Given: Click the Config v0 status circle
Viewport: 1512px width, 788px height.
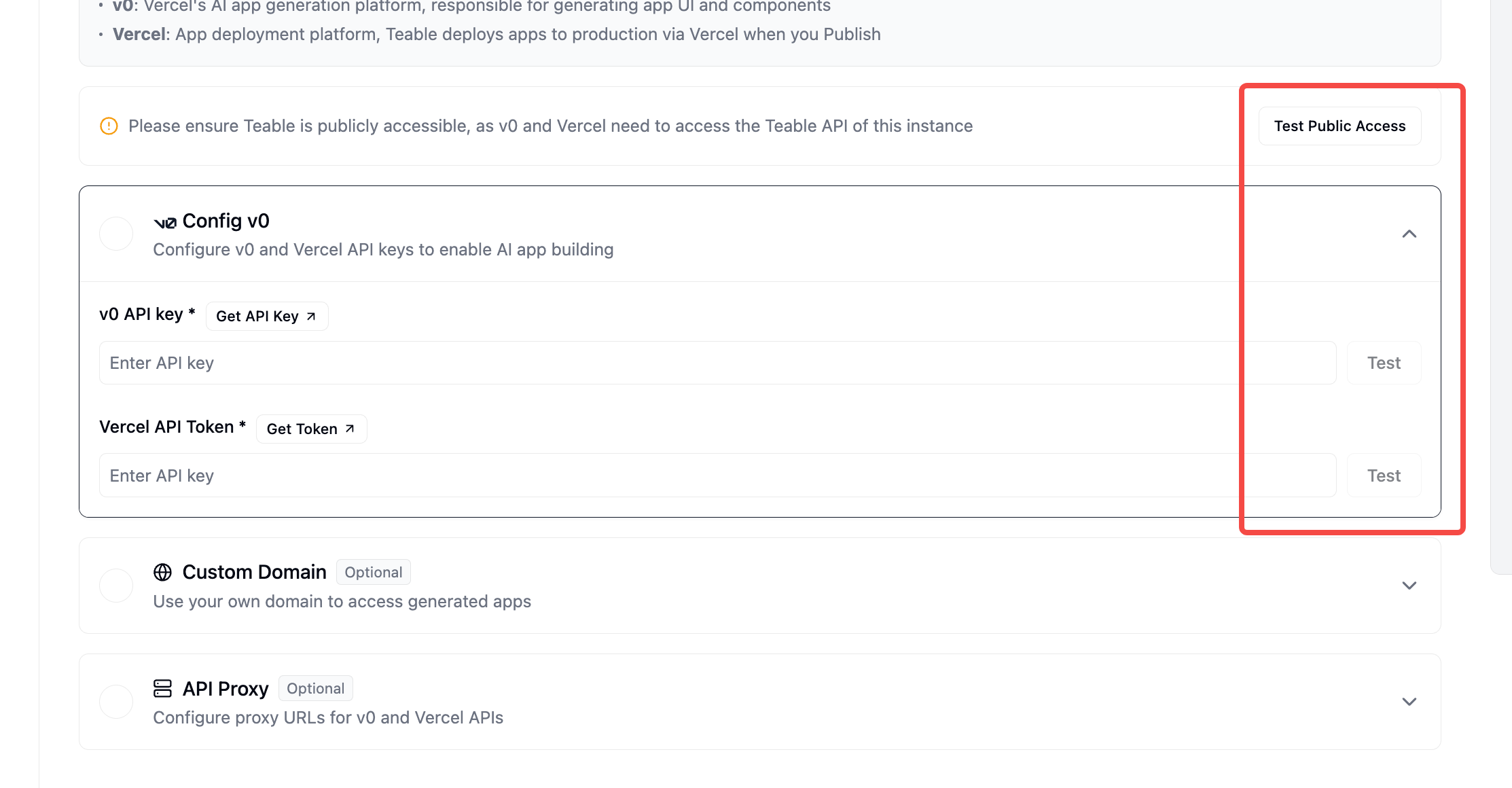Looking at the screenshot, I should coord(116,234).
